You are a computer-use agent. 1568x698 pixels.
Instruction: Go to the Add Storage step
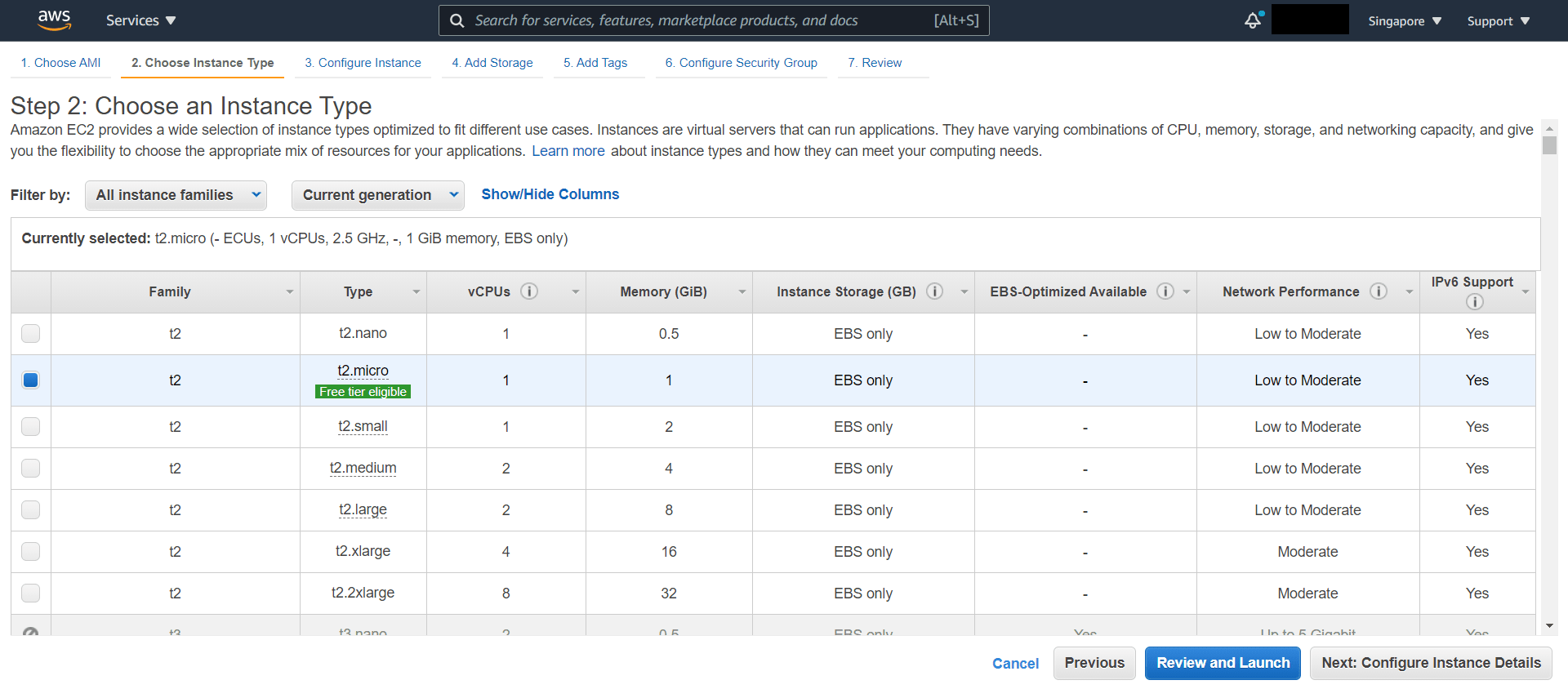click(492, 63)
